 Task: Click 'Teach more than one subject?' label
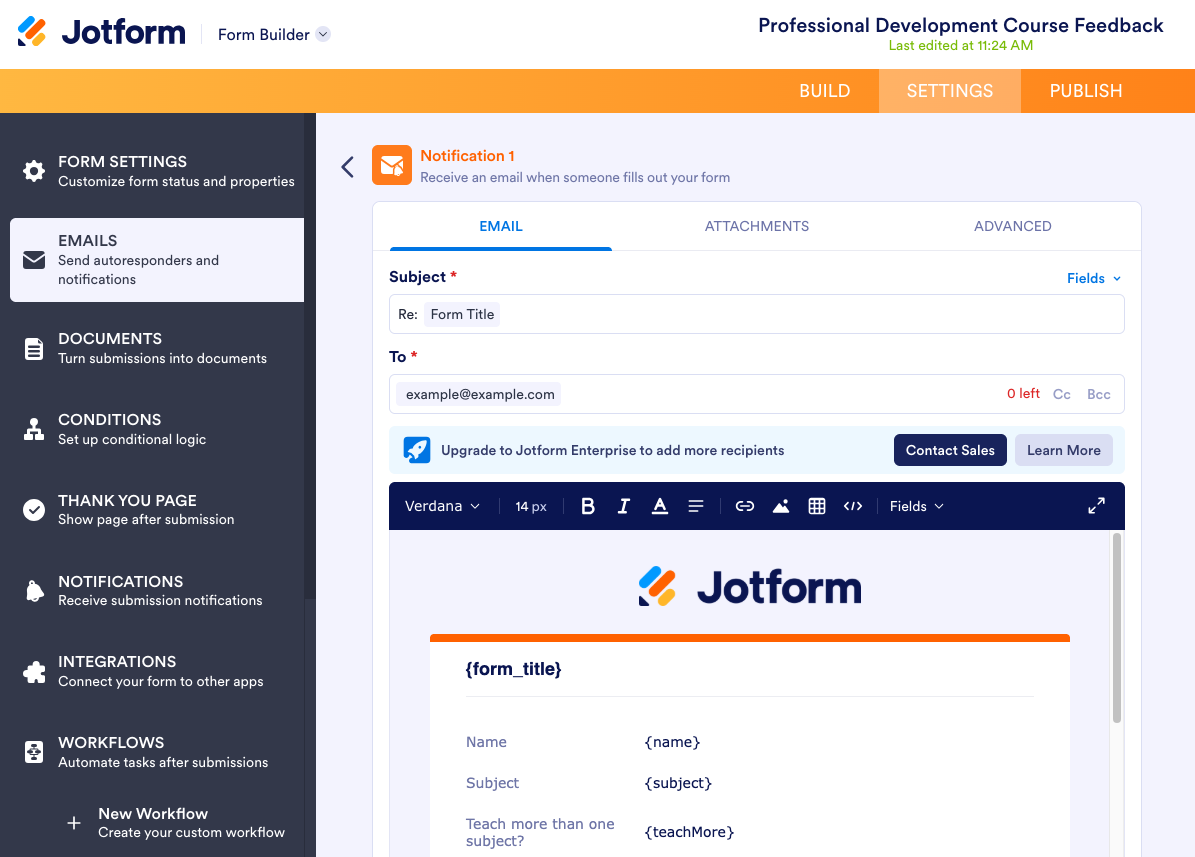coord(540,832)
